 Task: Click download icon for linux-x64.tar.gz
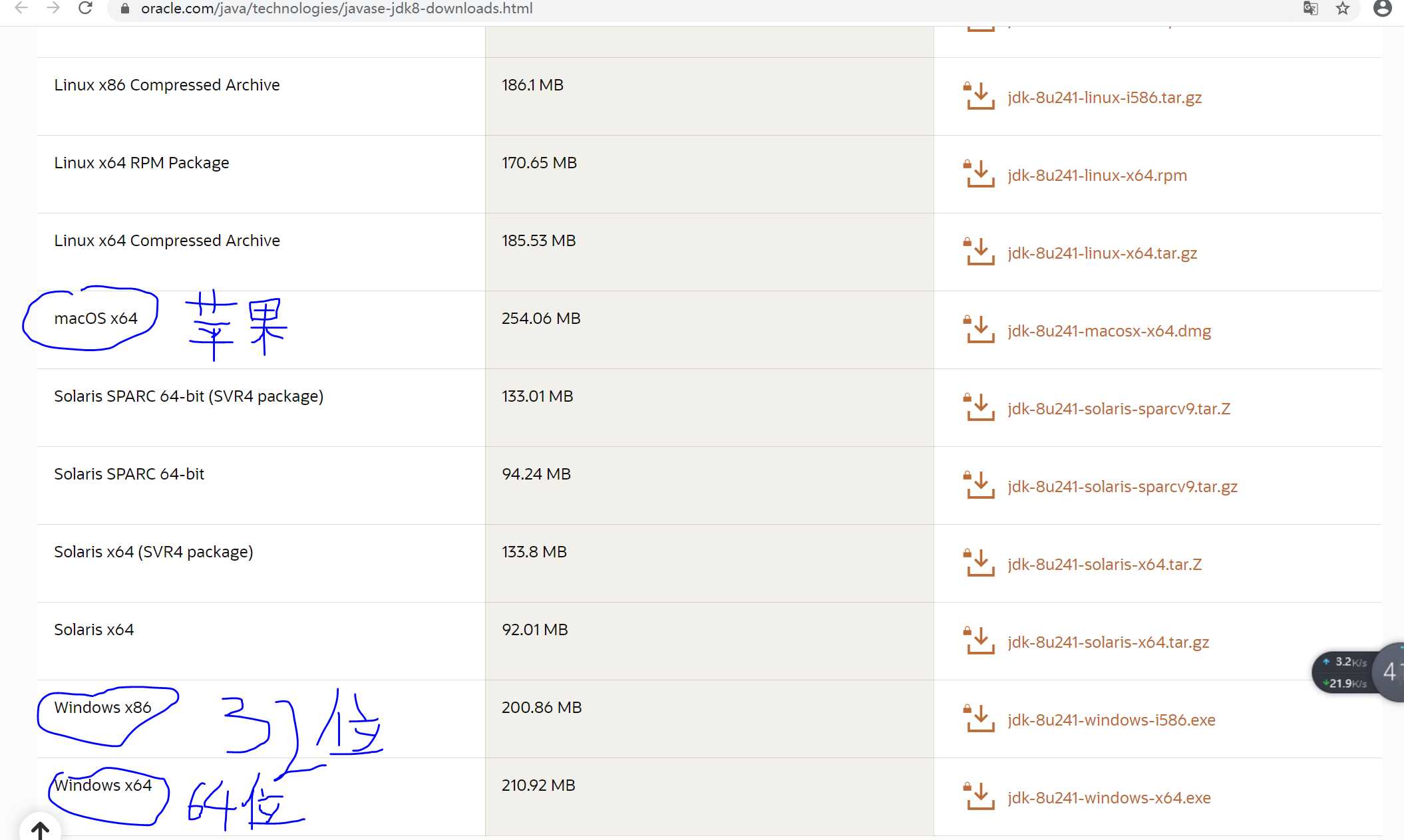click(x=979, y=252)
